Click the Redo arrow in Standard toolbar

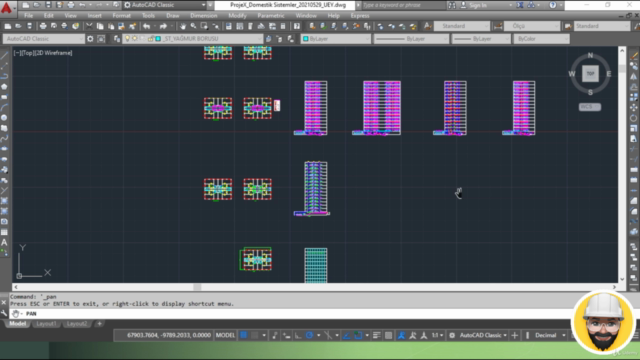point(163,26)
